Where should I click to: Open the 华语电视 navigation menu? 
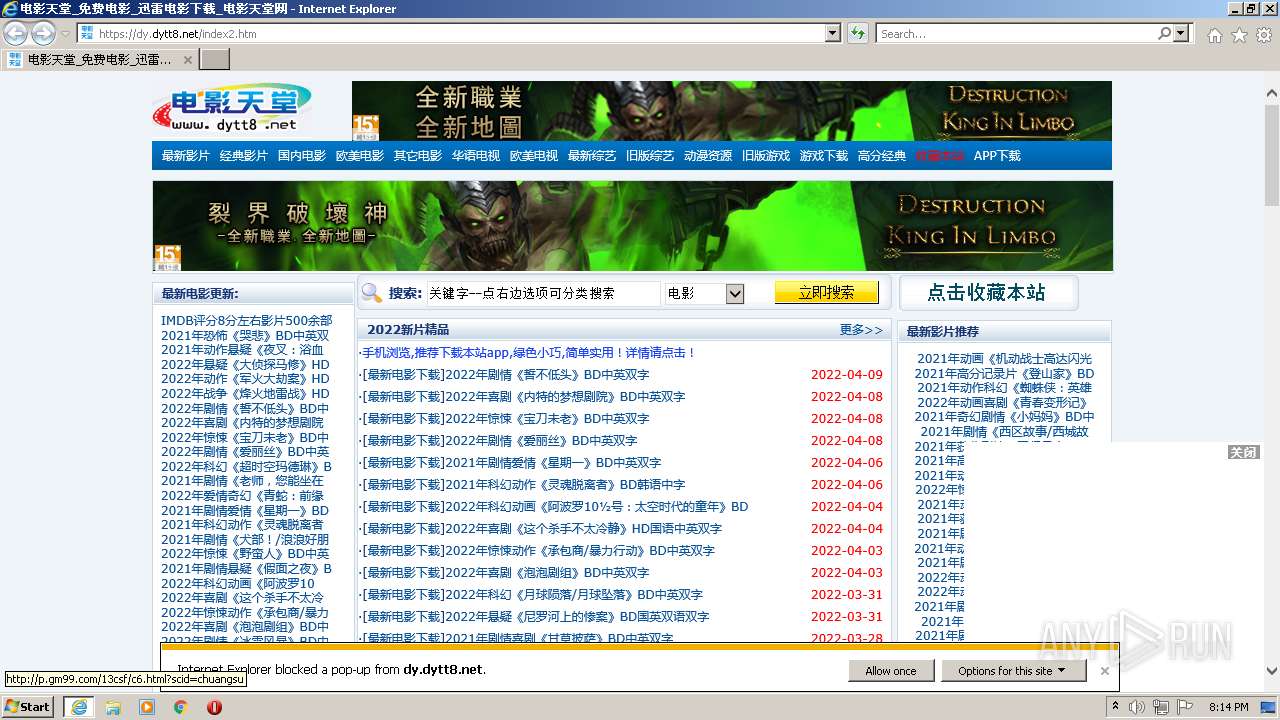476,156
